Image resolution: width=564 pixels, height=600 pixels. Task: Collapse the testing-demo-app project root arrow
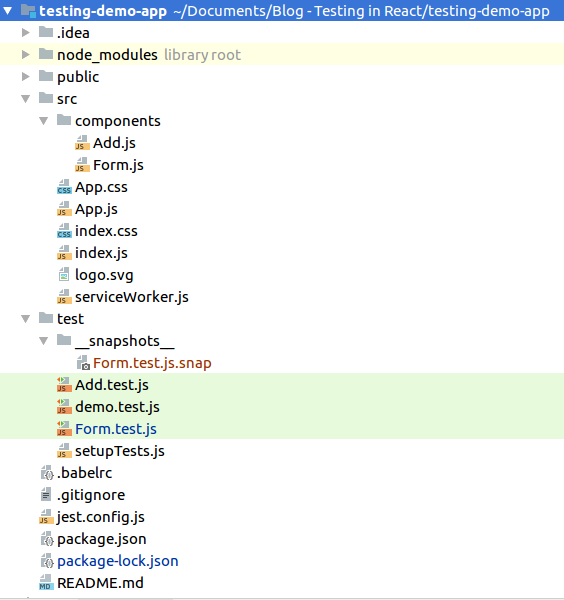[x=8, y=11]
